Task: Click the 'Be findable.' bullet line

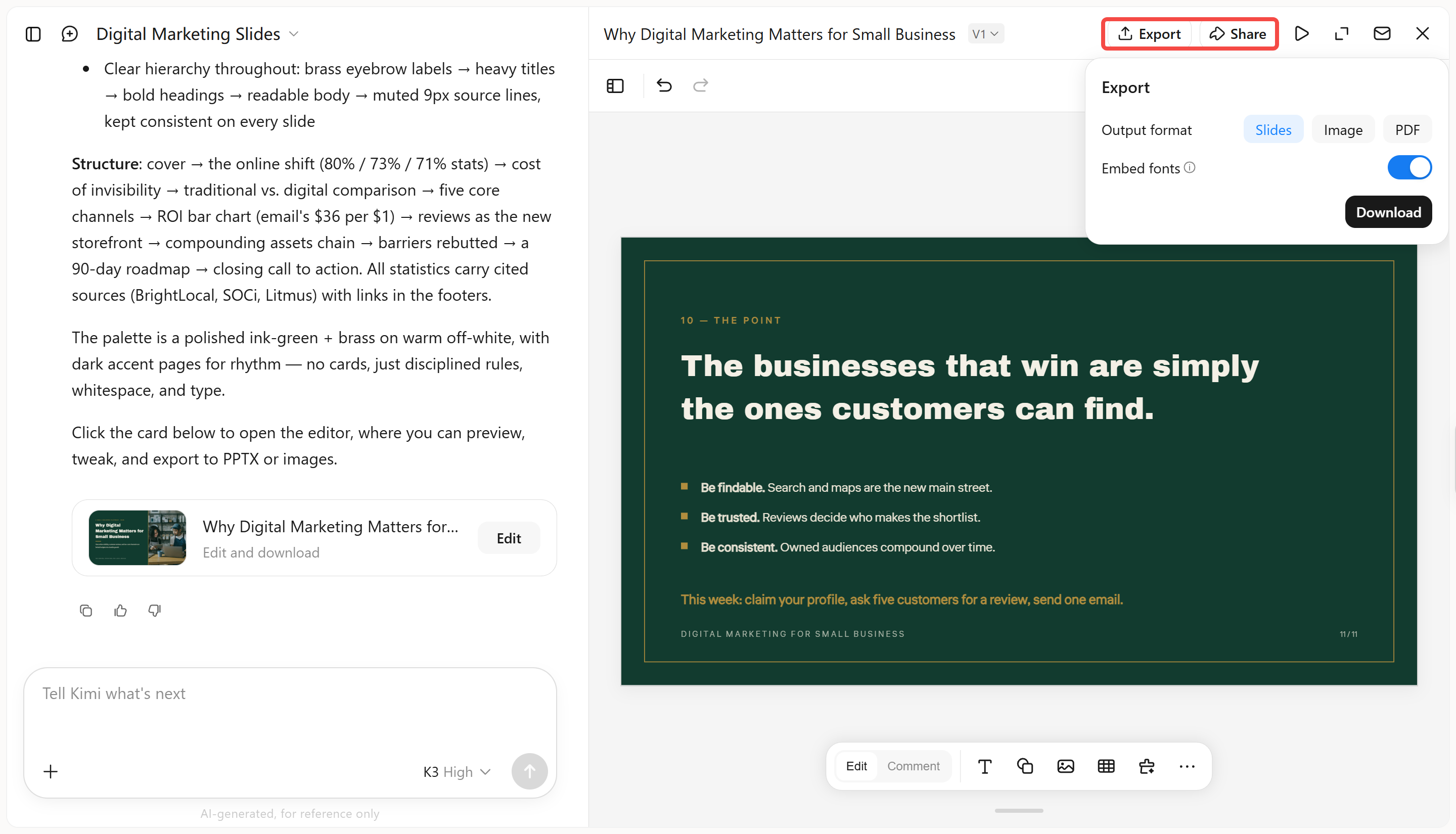Action: [846, 488]
